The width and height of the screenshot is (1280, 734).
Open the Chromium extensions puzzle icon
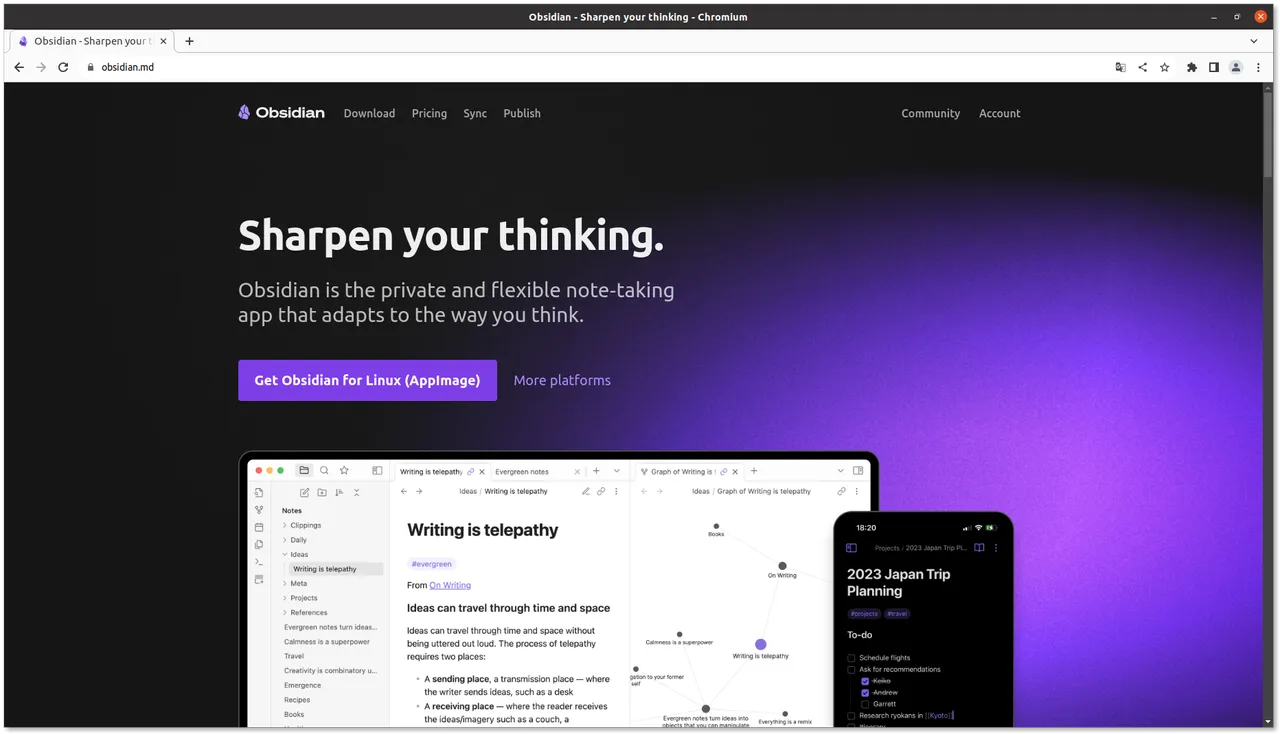click(1191, 67)
